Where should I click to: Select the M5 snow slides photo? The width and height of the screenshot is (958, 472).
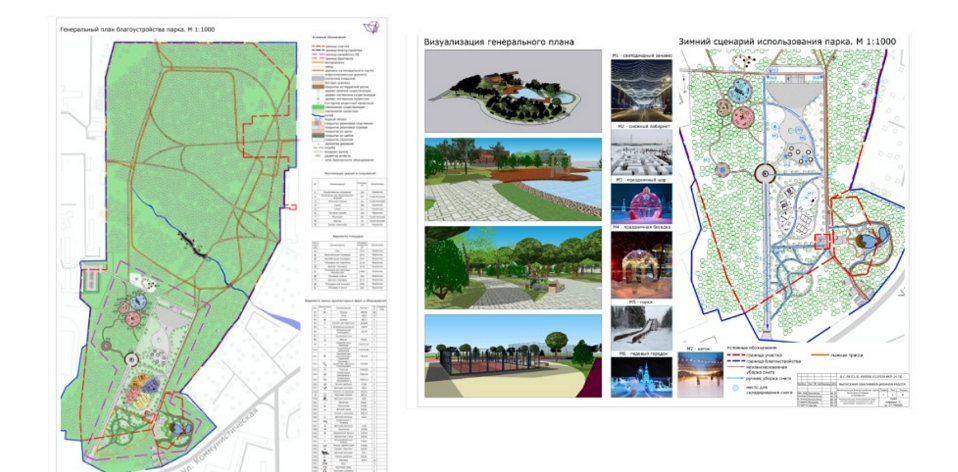[x=640, y=326]
